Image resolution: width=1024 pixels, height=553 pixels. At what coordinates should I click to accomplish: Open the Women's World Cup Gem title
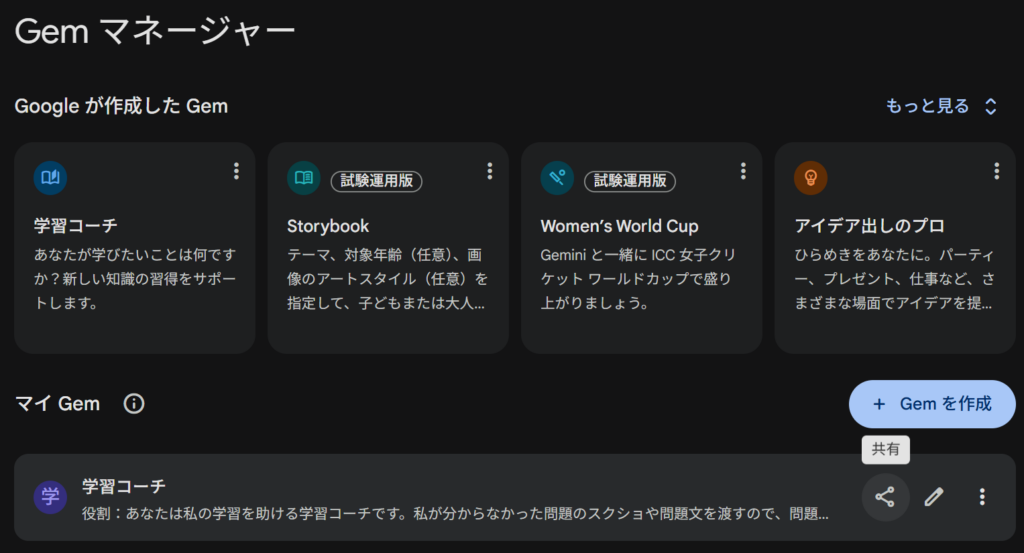(619, 226)
